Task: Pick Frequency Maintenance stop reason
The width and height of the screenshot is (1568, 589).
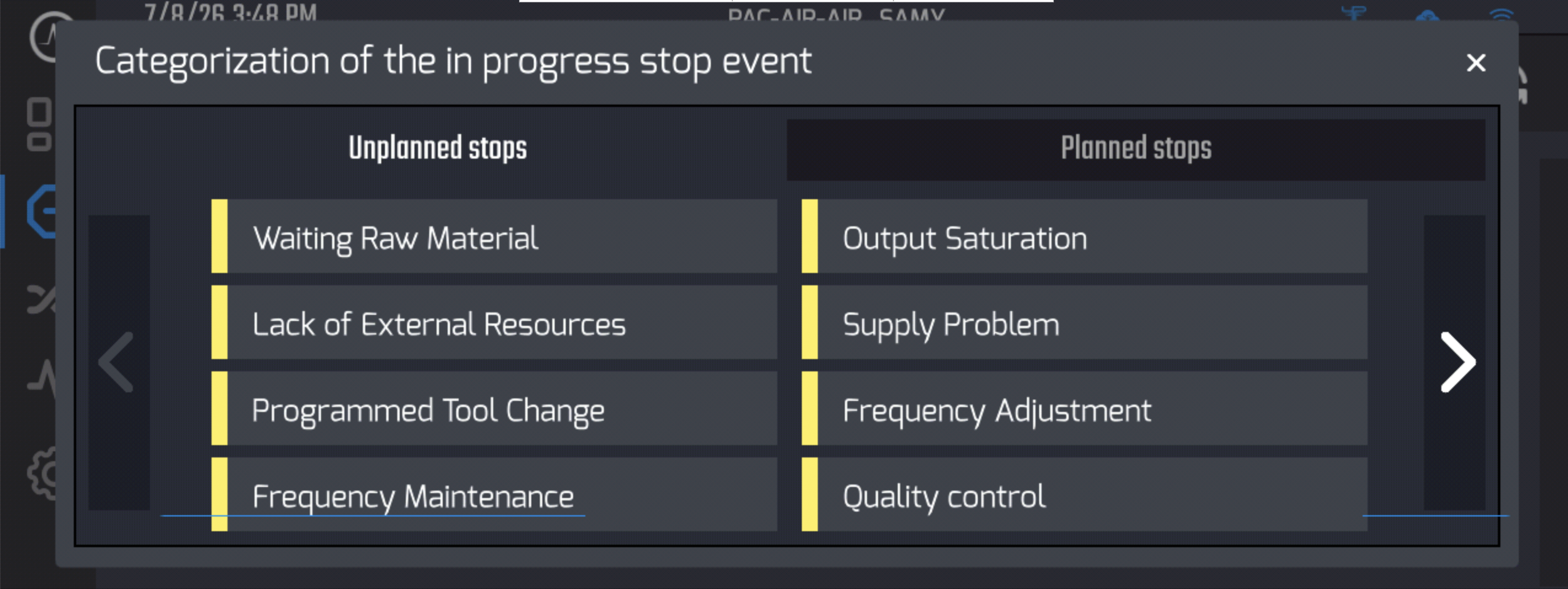Action: click(x=494, y=494)
